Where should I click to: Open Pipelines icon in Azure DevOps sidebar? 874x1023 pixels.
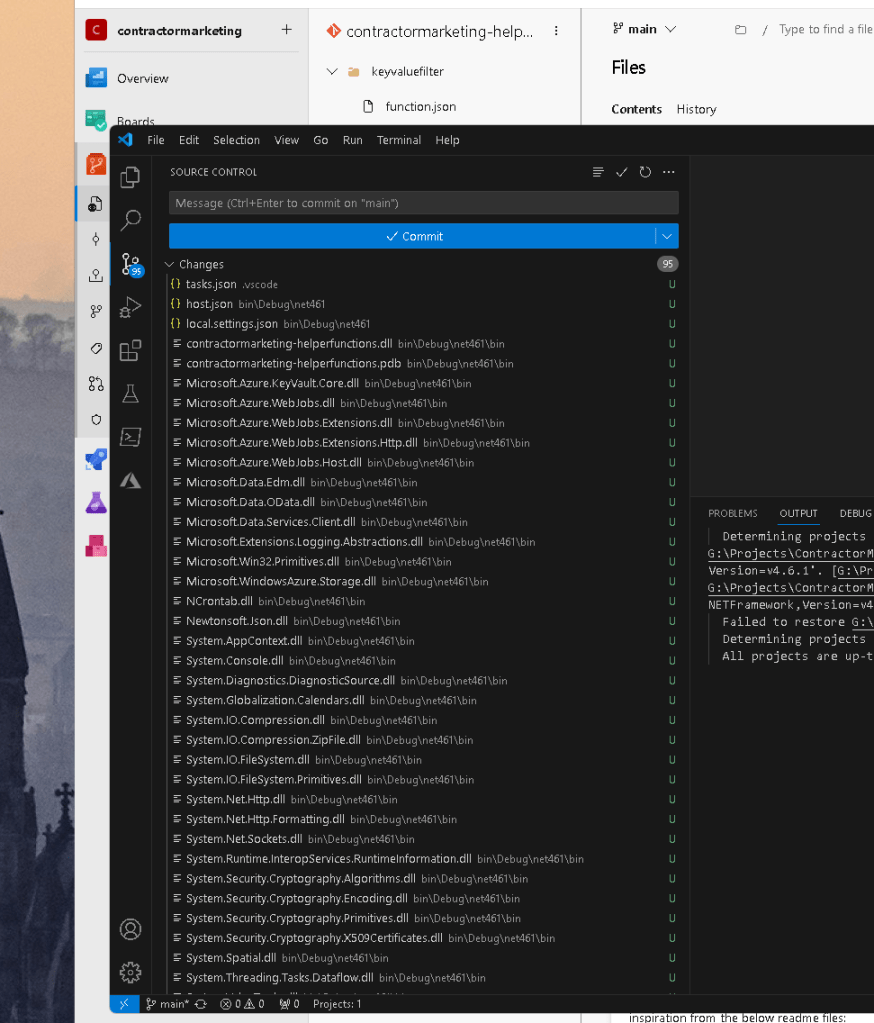96,459
